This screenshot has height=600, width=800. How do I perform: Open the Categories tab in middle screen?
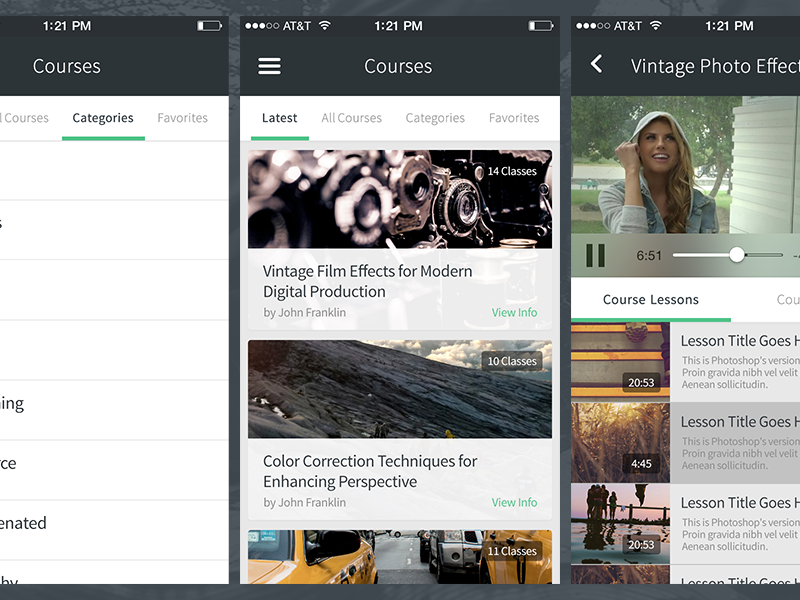[x=435, y=118]
